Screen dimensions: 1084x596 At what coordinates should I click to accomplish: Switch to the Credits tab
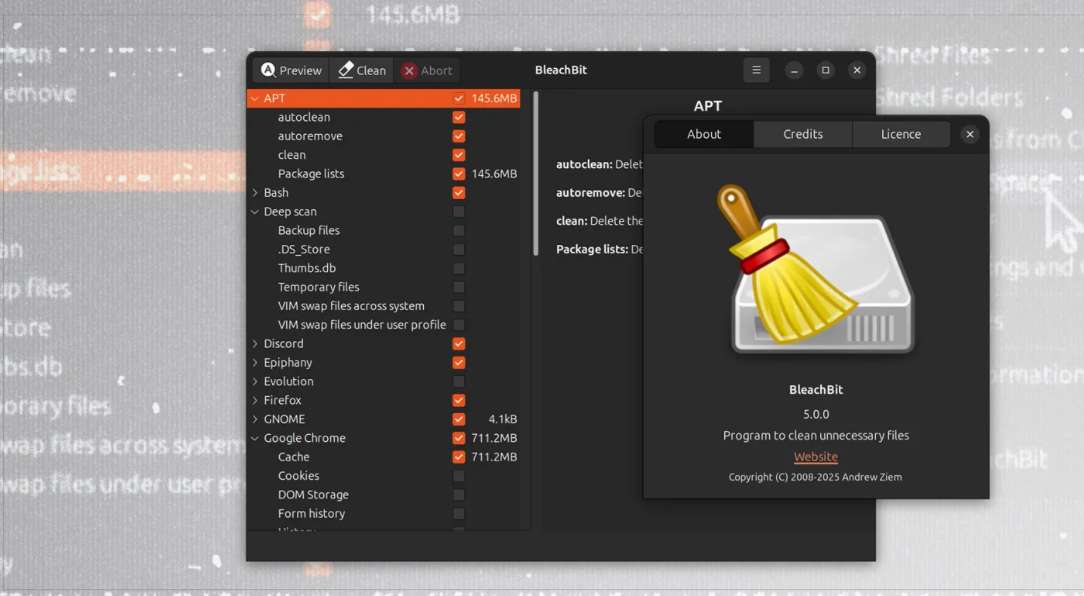tap(803, 134)
